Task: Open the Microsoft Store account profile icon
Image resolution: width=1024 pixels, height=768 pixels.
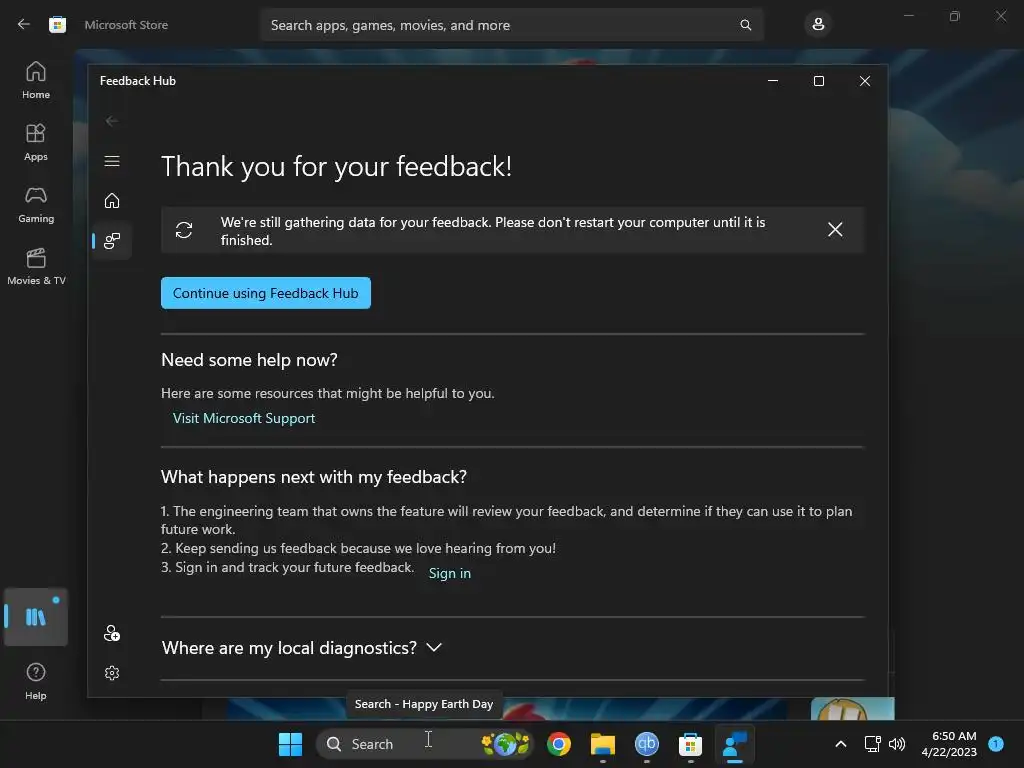Action: (x=818, y=25)
